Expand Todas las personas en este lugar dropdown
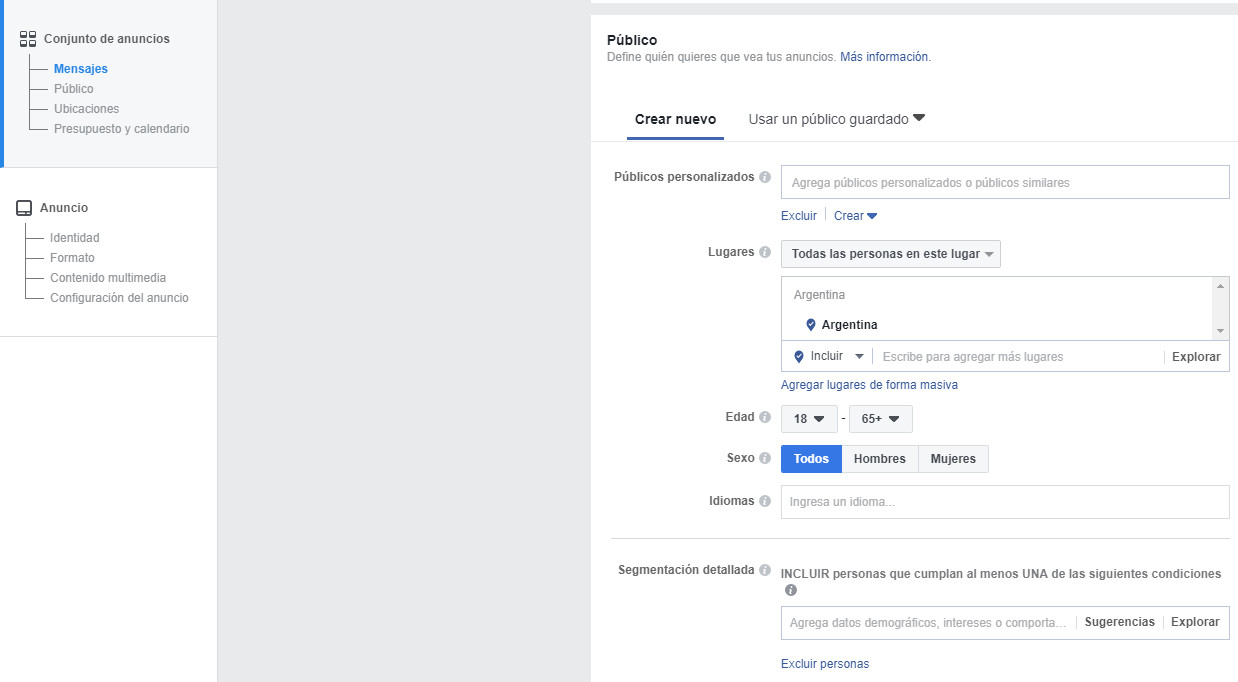 click(x=890, y=254)
